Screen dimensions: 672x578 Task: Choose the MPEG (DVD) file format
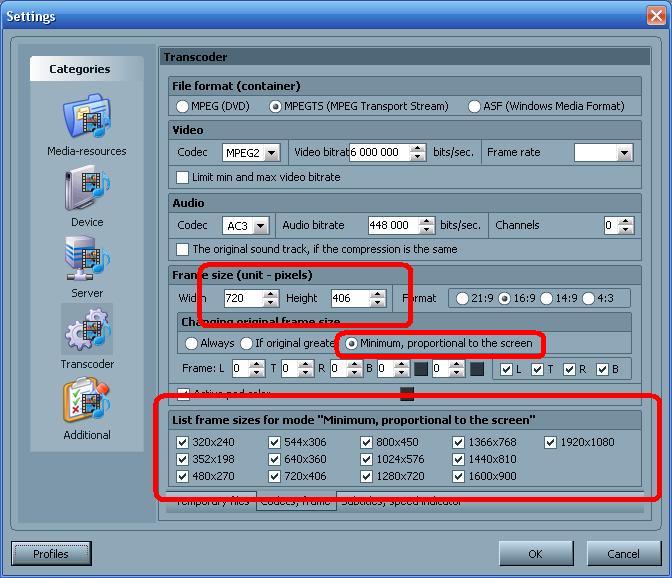[x=182, y=106]
